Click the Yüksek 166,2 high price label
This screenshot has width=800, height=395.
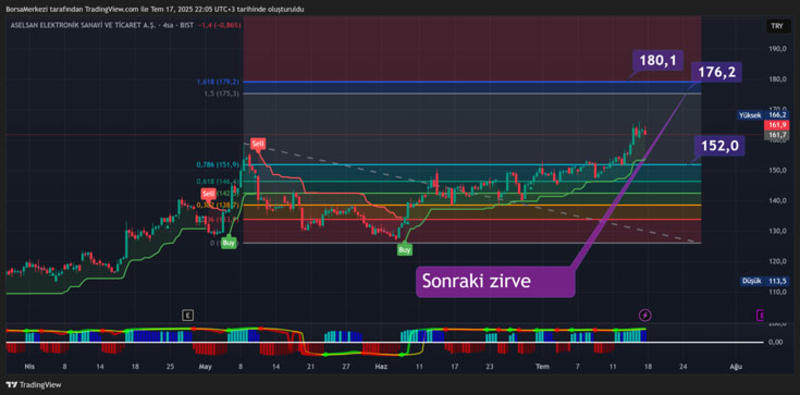762,115
